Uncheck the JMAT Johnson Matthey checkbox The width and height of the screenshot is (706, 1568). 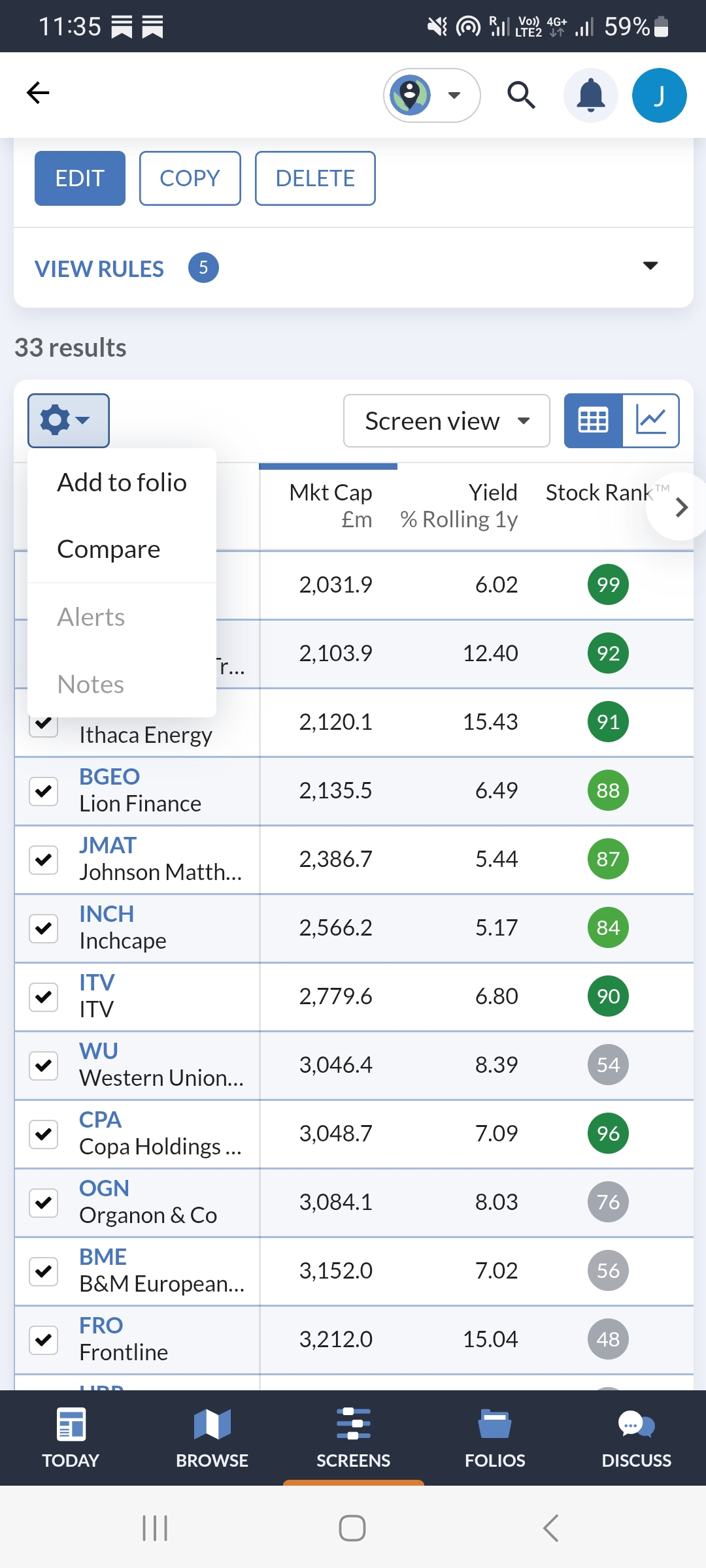click(44, 860)
